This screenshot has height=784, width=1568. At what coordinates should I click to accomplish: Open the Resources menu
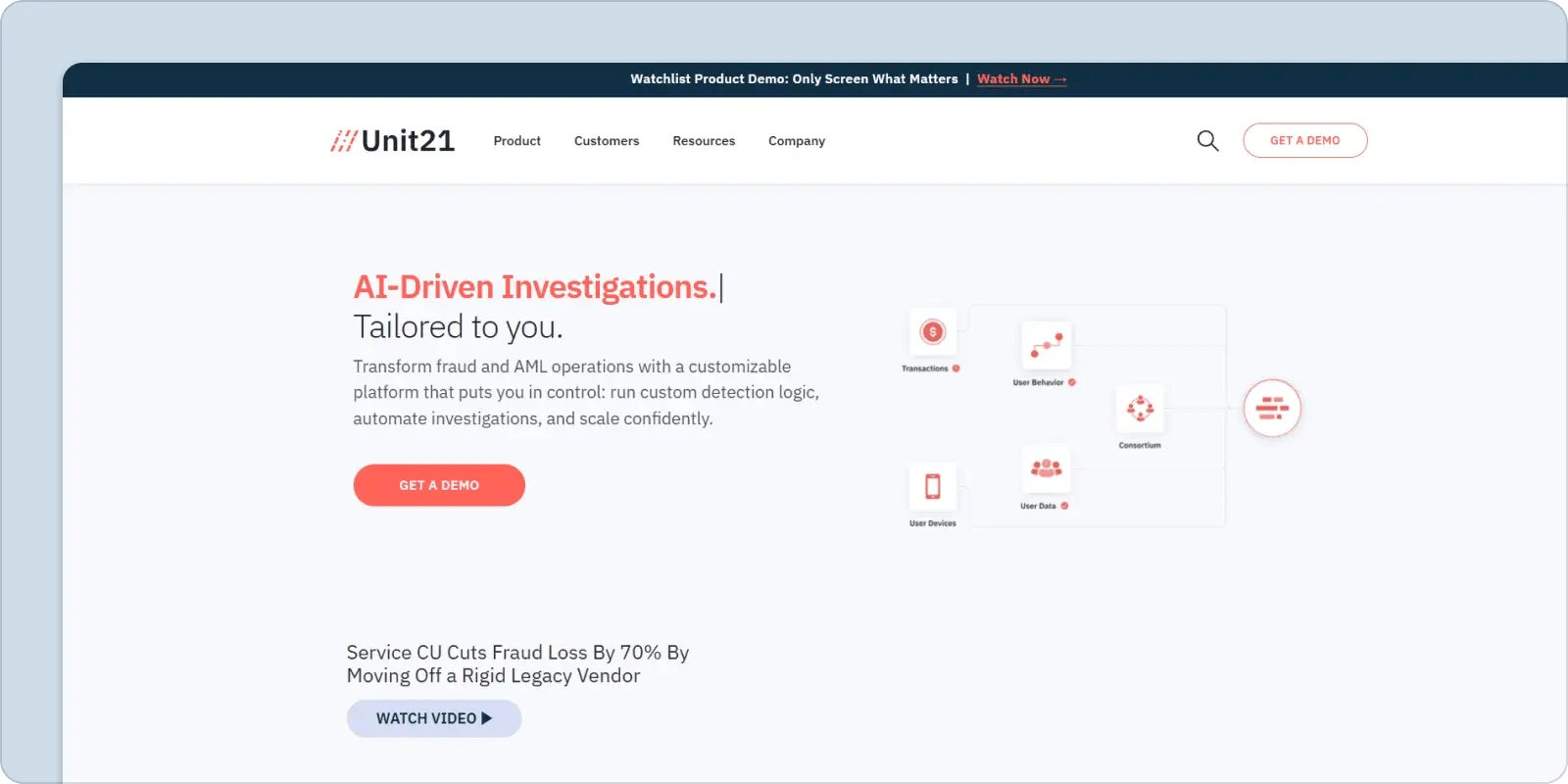[x=704, y=141]
